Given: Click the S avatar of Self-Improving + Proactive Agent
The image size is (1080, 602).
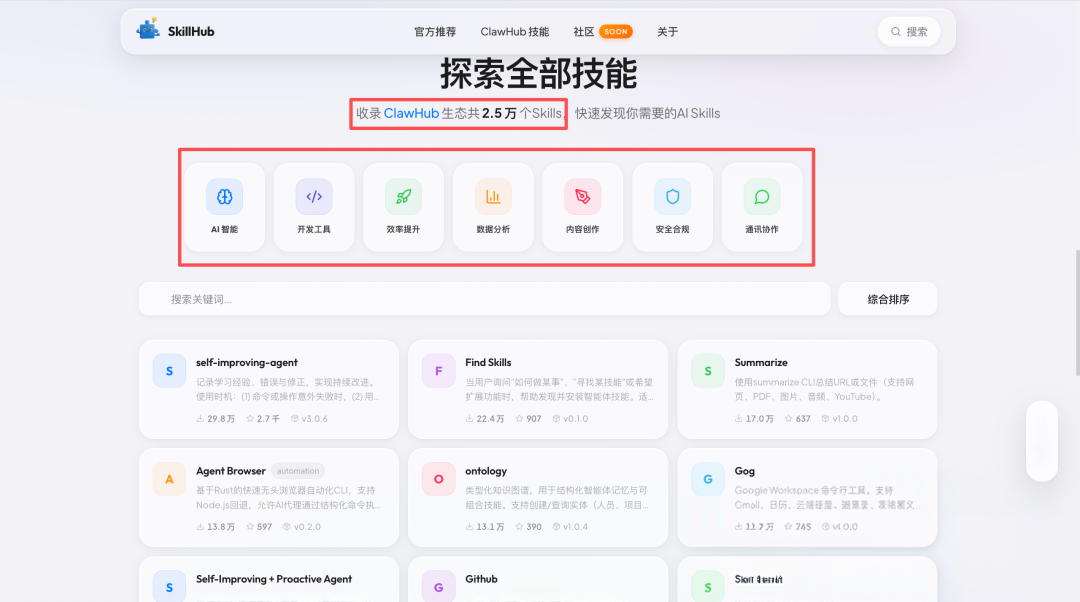Looking at the screenshot, I should pyautogui.click(x=169, y=586).
